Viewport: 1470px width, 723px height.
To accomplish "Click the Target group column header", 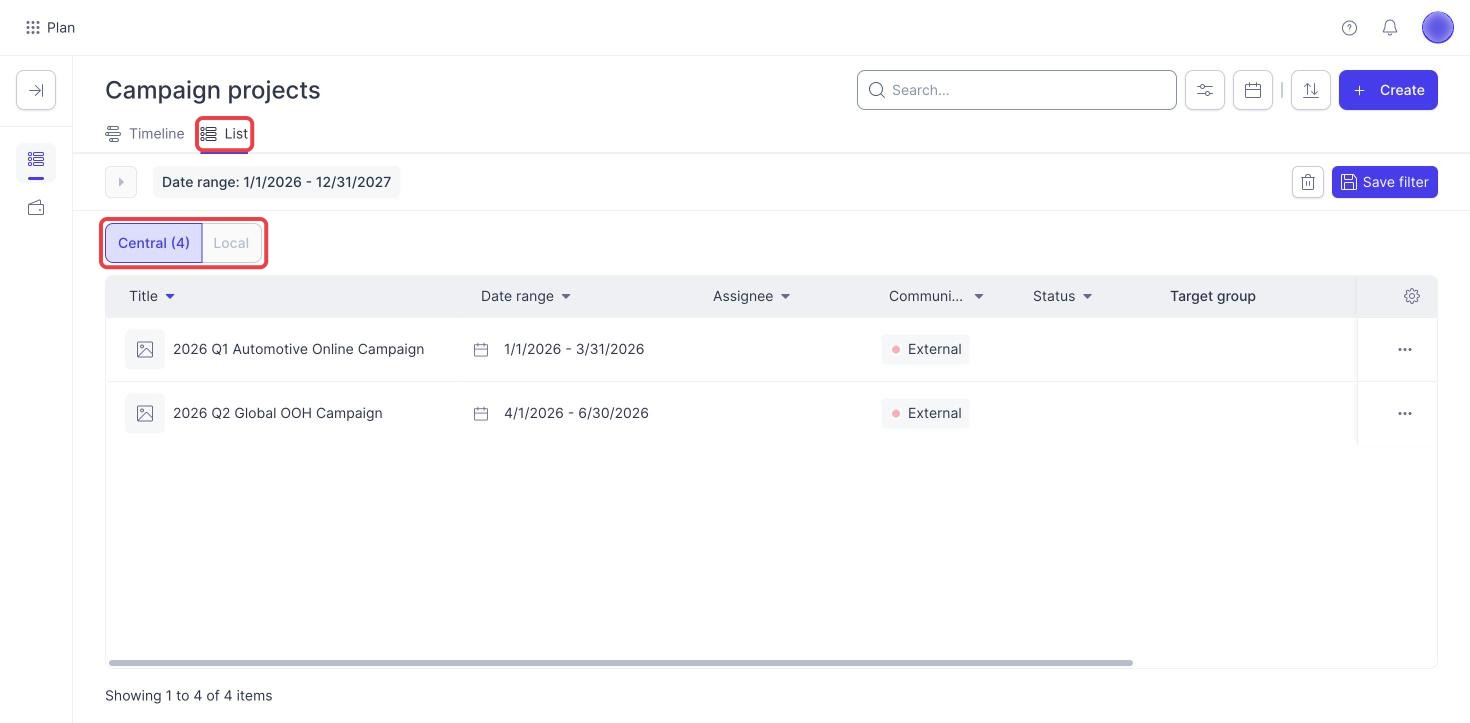I will coord(1213,296).
